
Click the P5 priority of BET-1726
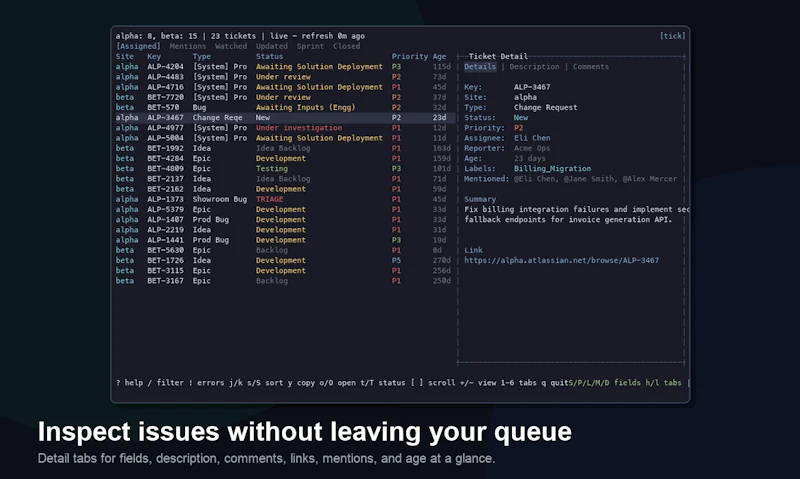coord(396,261)
